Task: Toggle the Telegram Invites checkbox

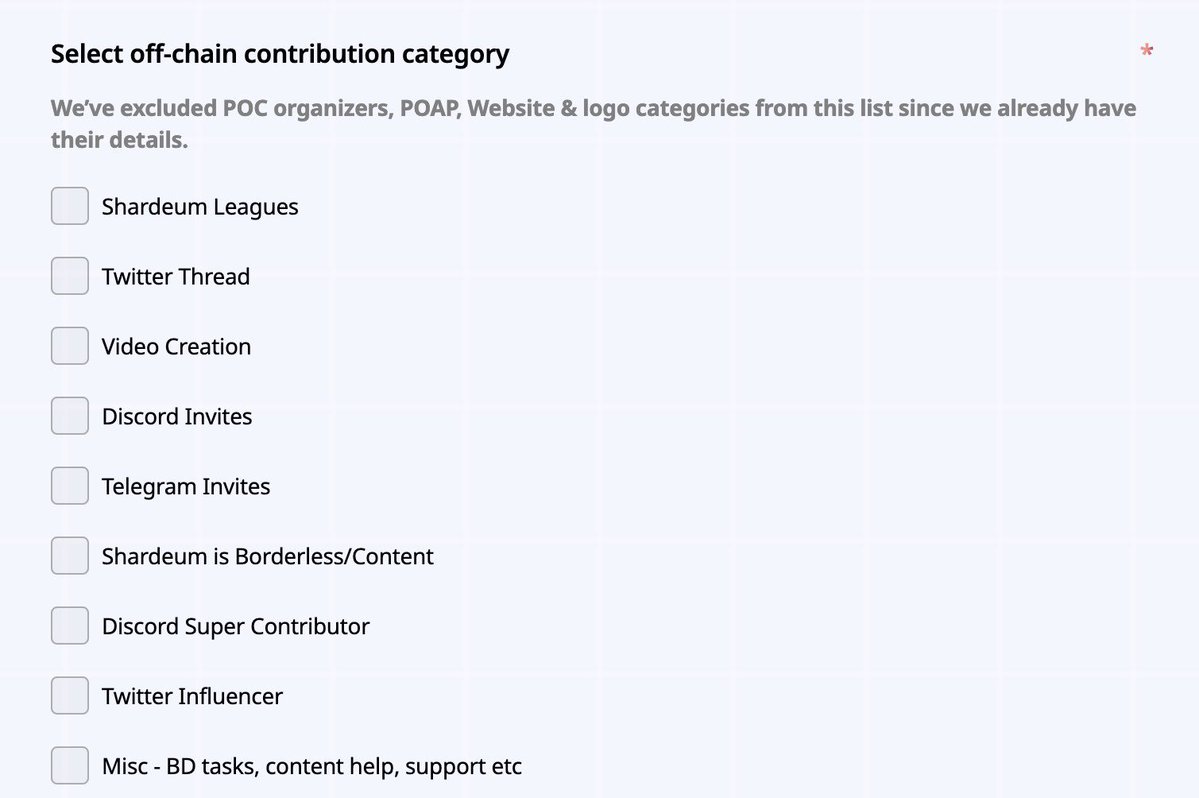Action: pos(70,486)
